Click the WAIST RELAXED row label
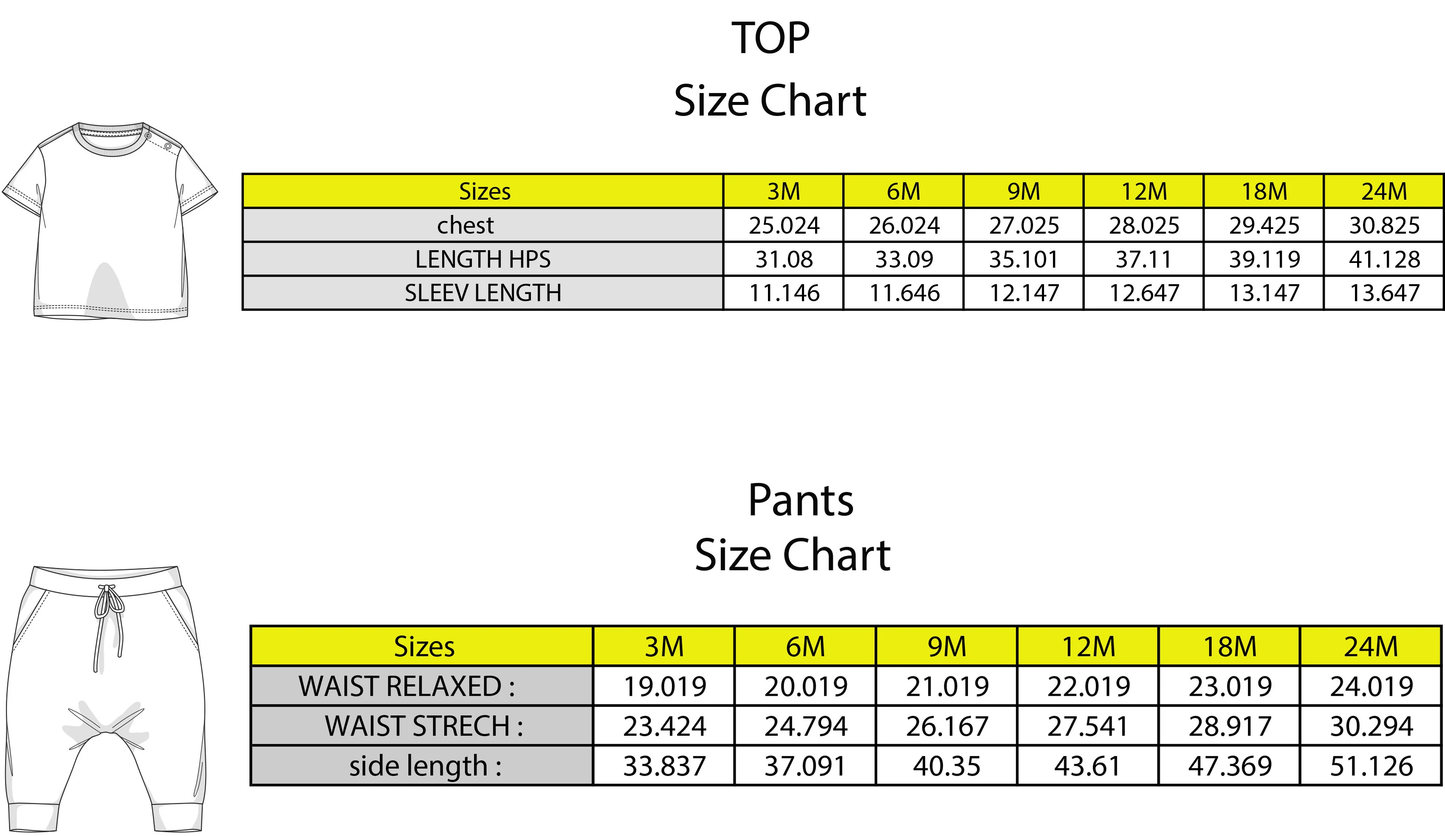This screenshot has height=836, width=1445. click(407, 686)
